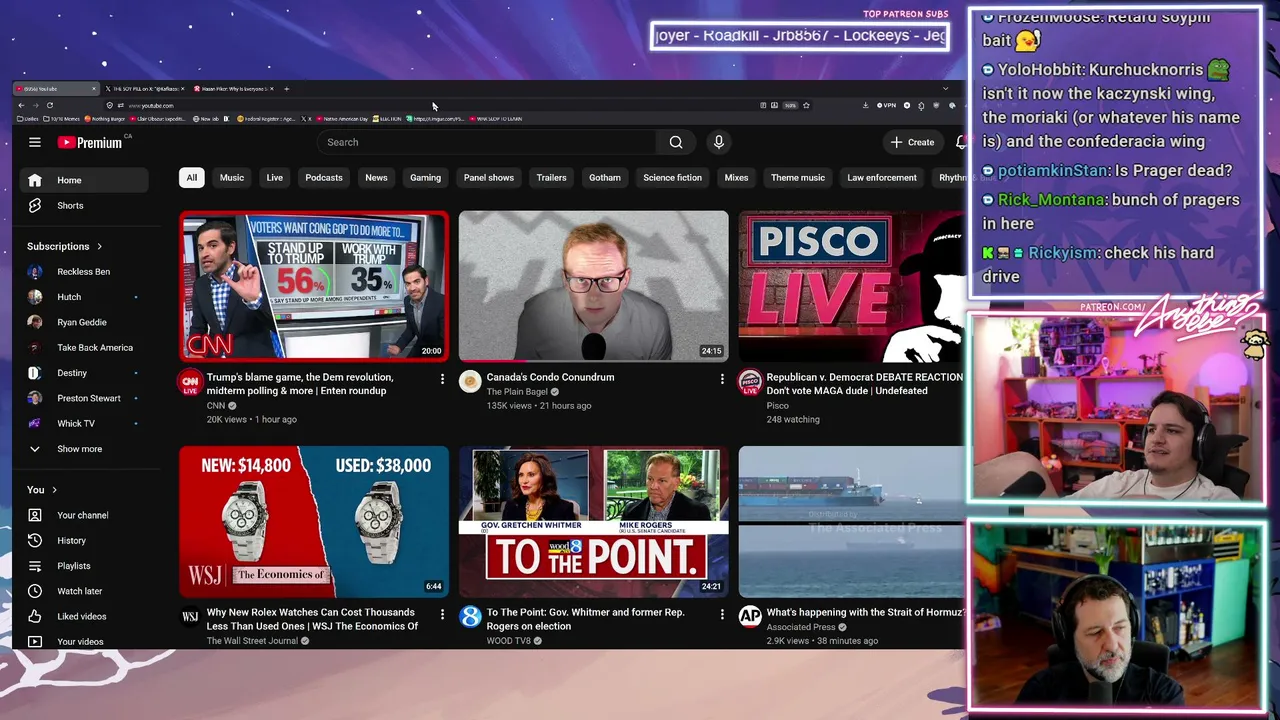Open watch History
Viewport: 1280px width, 720px height.
click(84, 540)
